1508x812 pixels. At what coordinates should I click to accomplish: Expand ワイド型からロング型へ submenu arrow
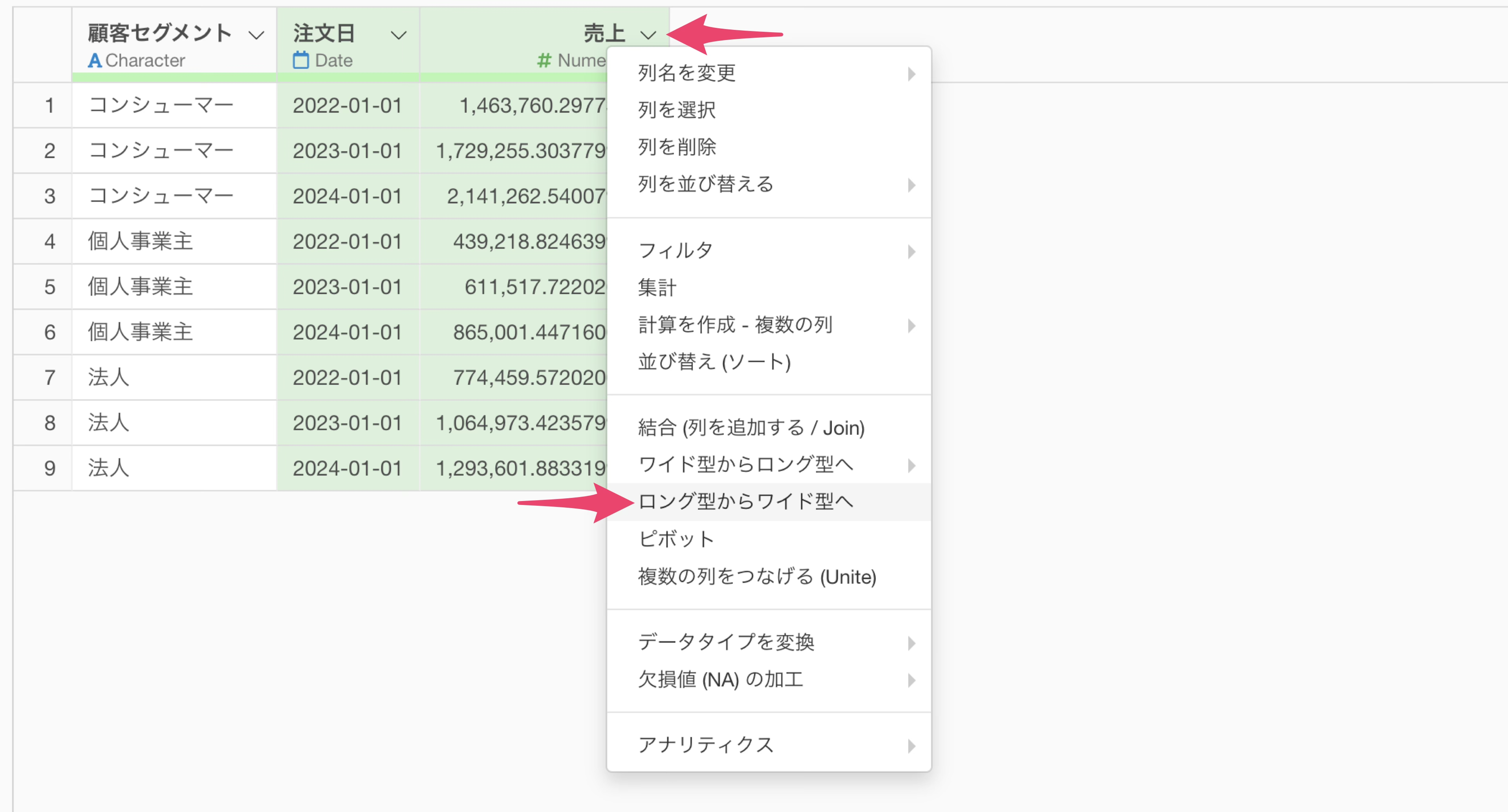pos(911,465)
